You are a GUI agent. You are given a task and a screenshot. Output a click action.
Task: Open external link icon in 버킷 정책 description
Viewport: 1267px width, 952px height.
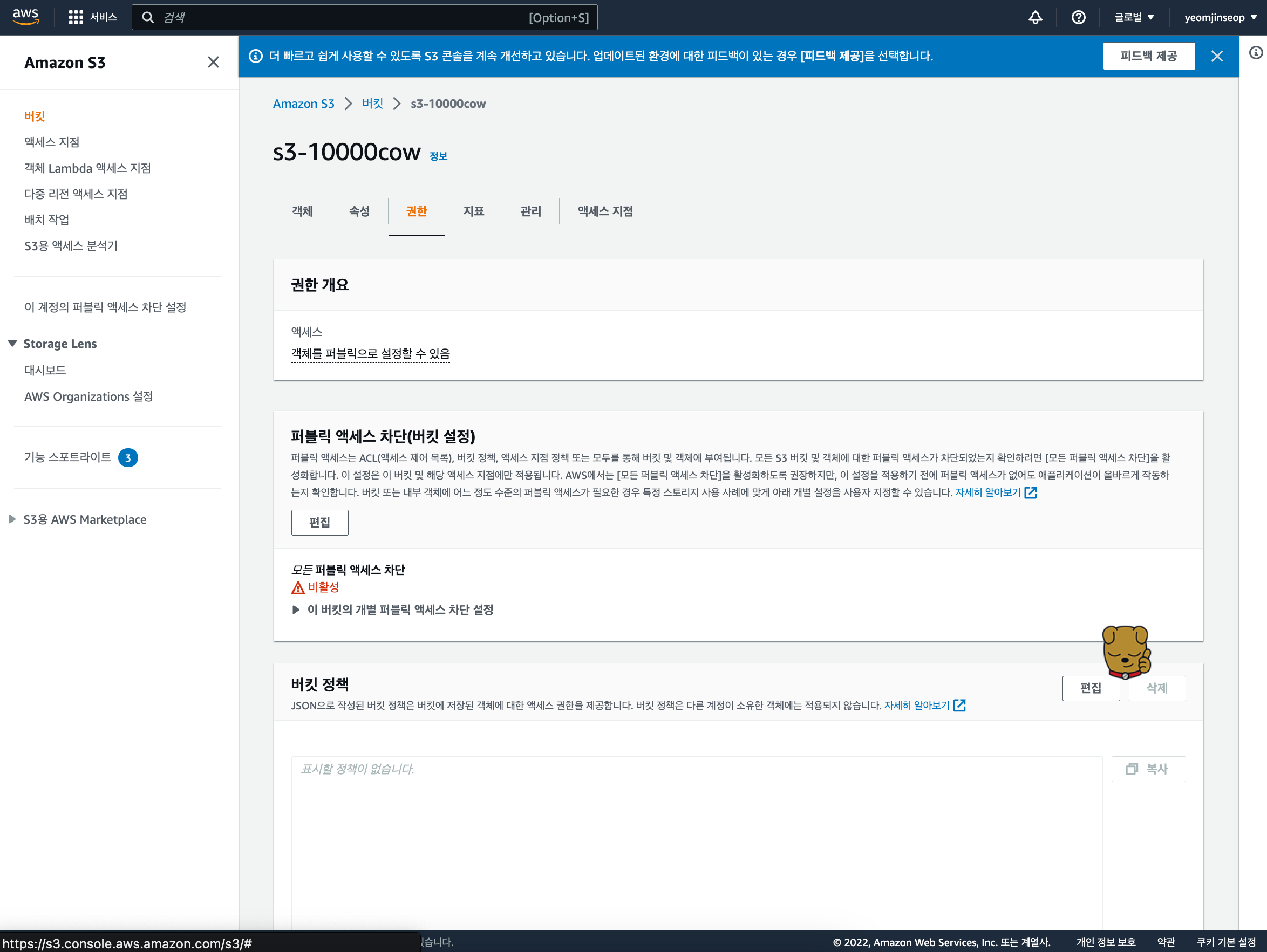tap(959, 706)
